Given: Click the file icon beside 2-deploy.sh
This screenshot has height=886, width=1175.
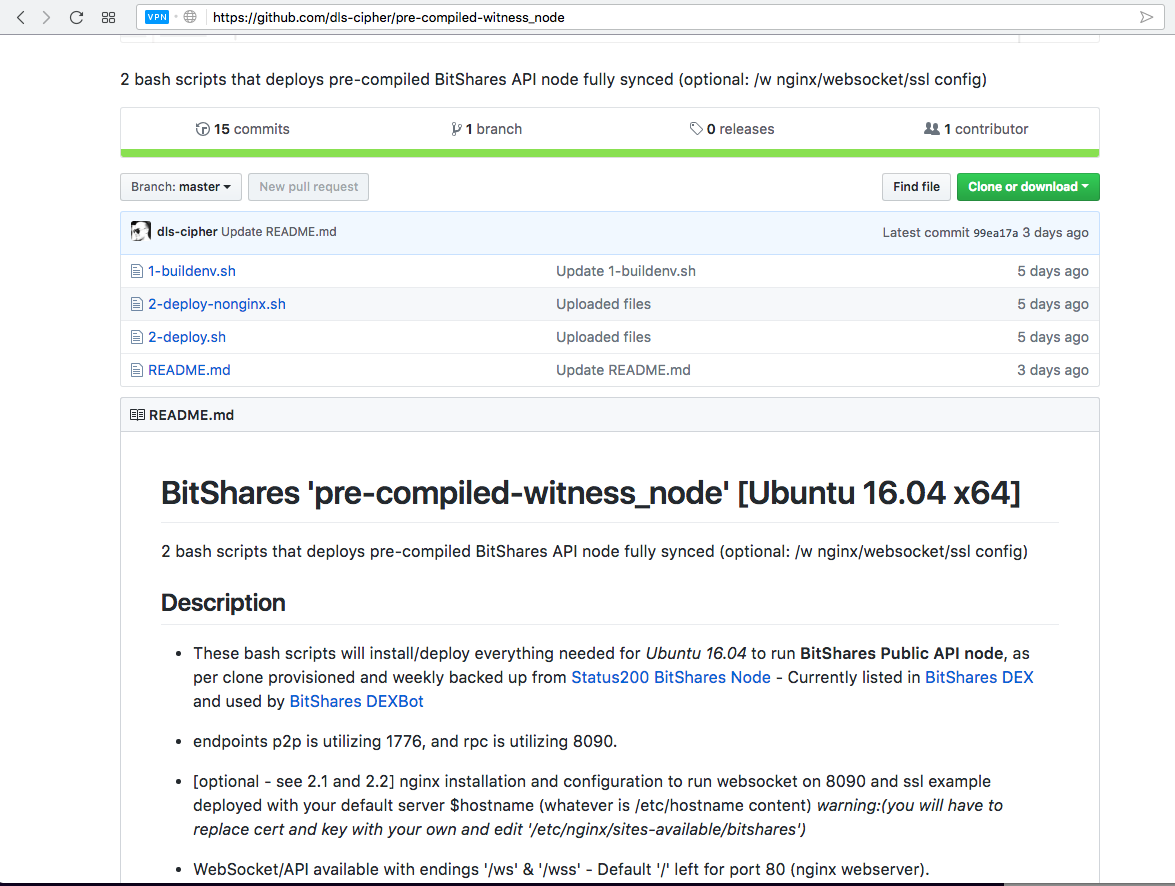Looking at the screenshot, I should pos(136,337).
